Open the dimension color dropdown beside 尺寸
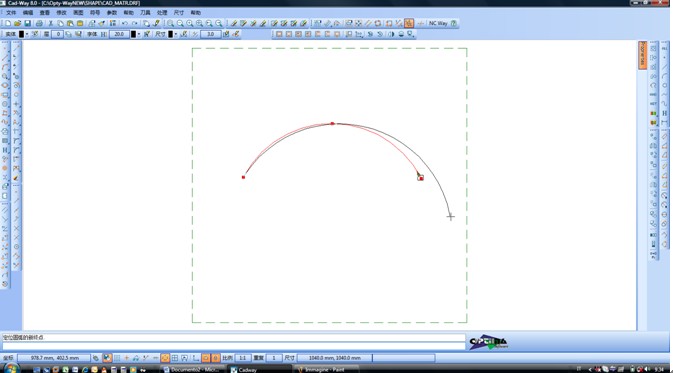Viewport: 673px width, 373px height. (x=176, y=34)
